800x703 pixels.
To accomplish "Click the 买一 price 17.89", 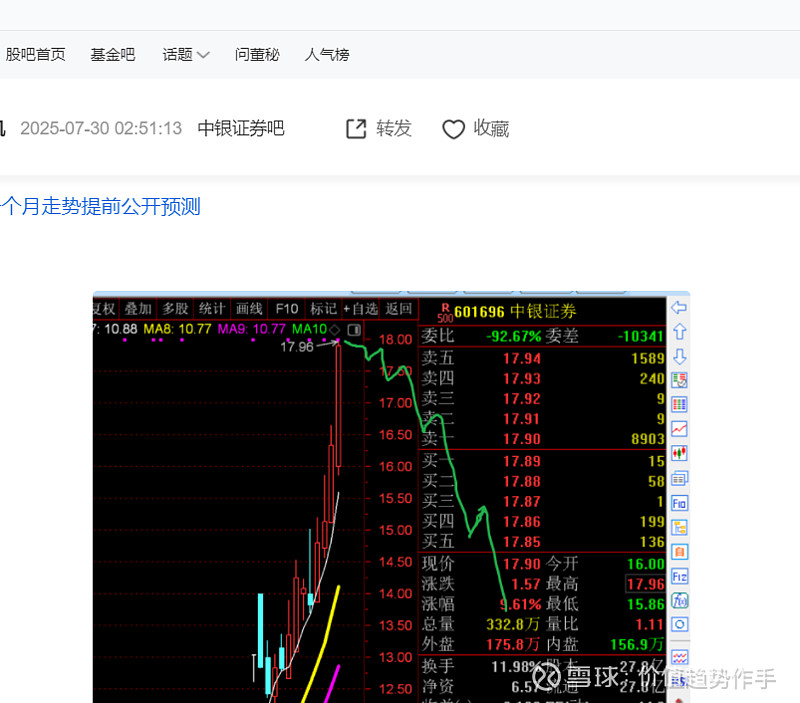I will tap(522, 461).
